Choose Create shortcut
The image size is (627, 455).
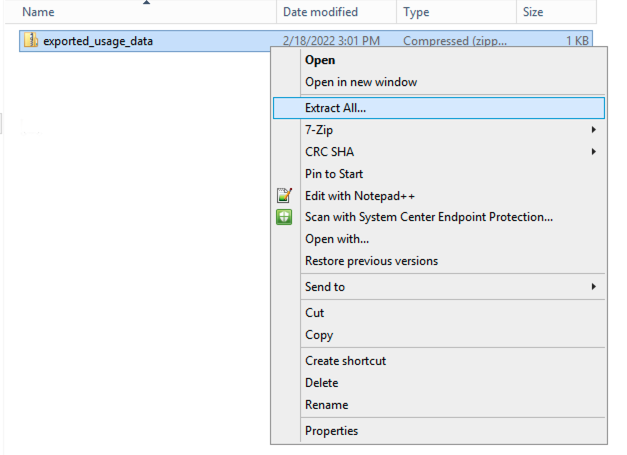[x=345, y=361]
